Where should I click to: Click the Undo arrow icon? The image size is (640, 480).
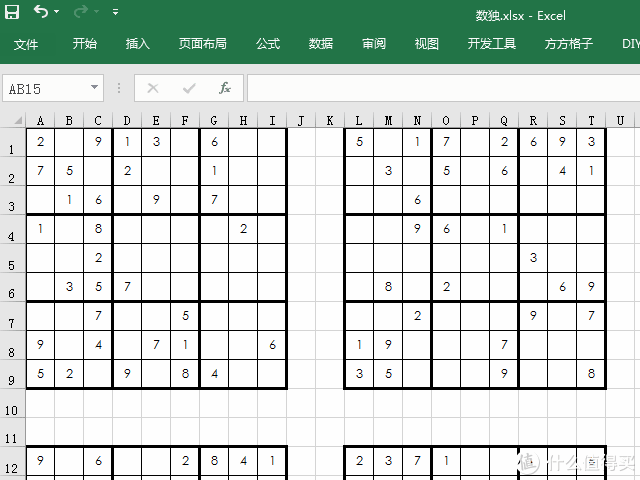click(41, 11)
